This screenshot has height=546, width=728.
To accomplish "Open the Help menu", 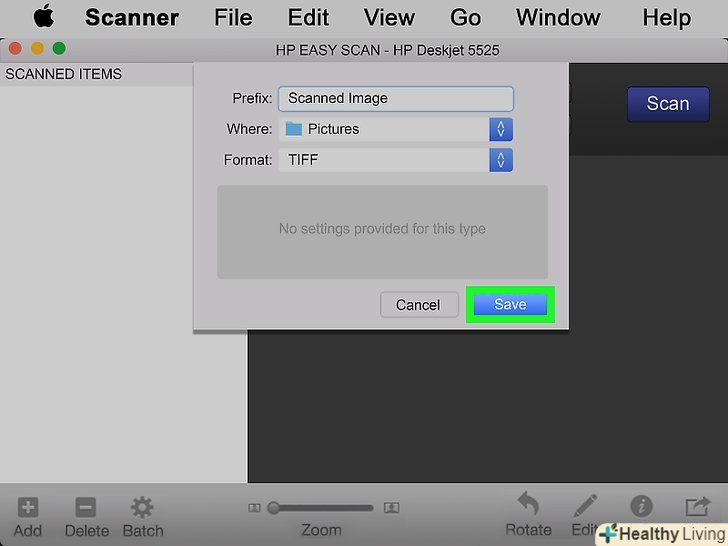I will pos(667,18).
